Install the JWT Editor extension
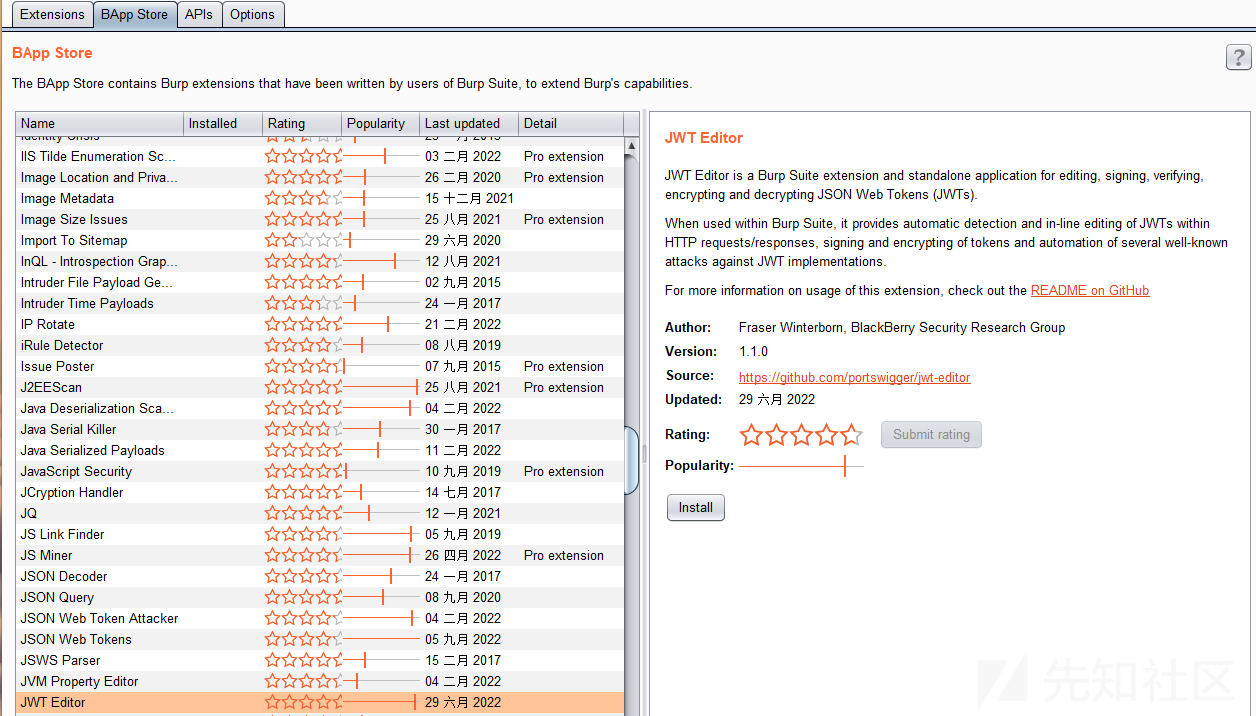Image resolution: width=1256 pixels, height=716 pixels. [696, 508]
